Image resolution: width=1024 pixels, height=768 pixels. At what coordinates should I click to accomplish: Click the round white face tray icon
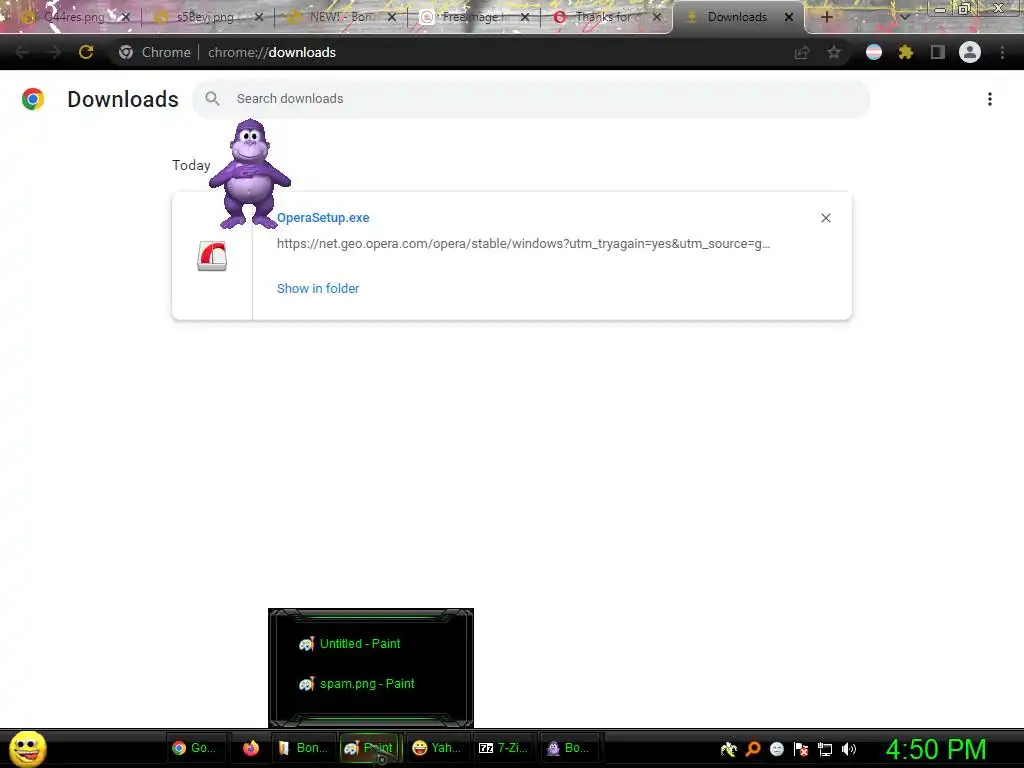[776, 749]
